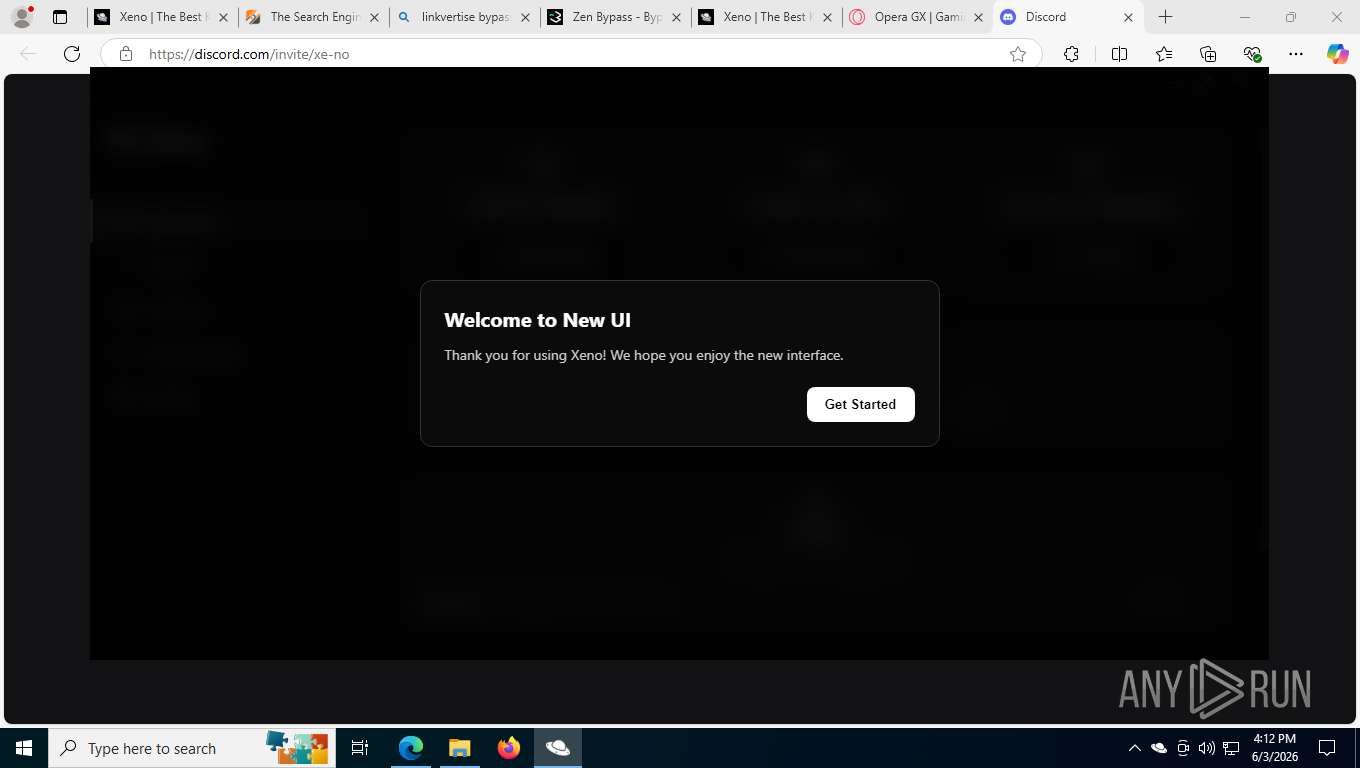The height and width of the screenshot is (768, 1360).
Task: Open the Zen Bypass tab
Action: click(x=616, y=17)
